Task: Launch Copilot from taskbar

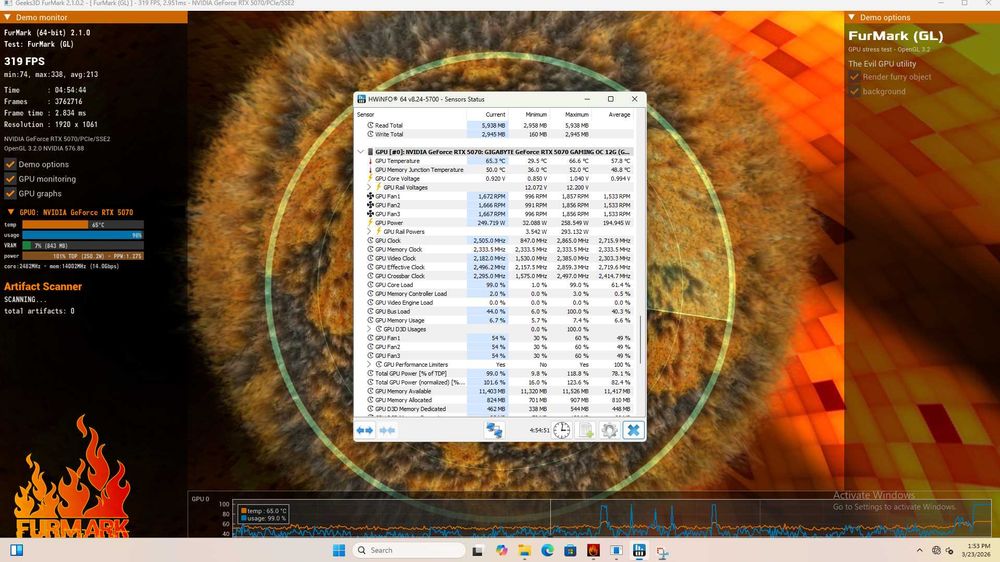Action: click(501, 550)
